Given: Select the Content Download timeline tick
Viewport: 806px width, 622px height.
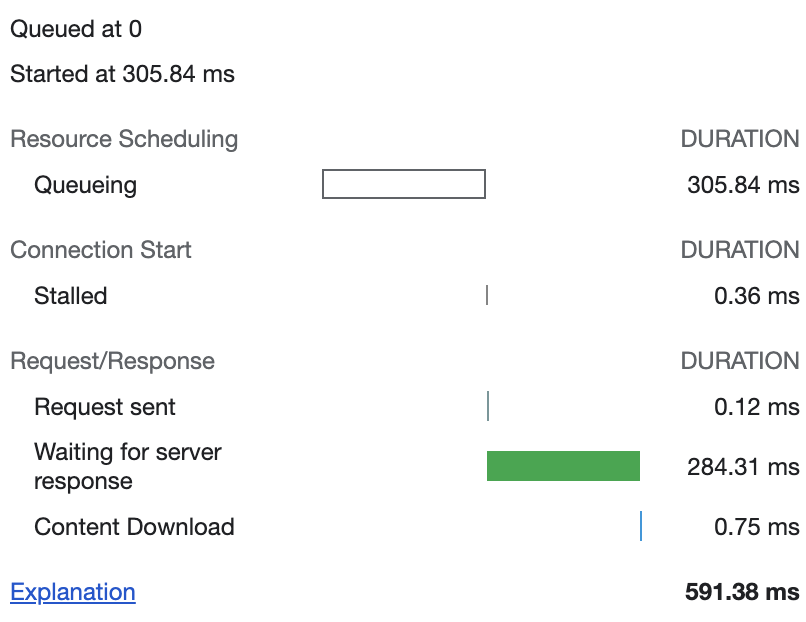Looking at the screenshot, I should (x=640, y=527).
